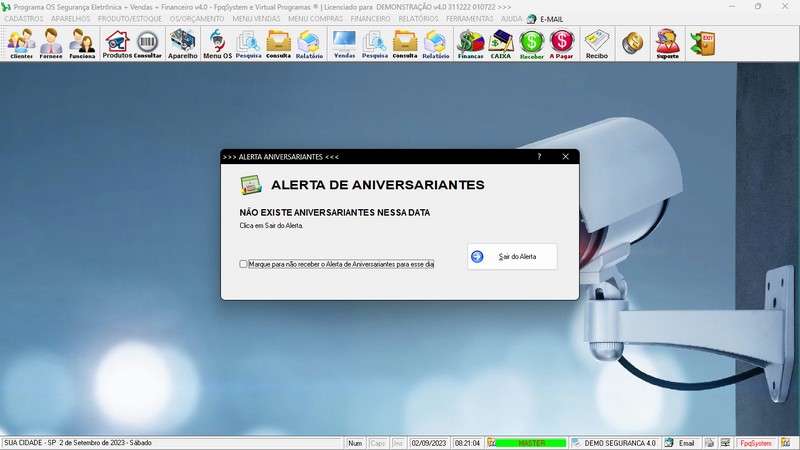The image size is (800, 450).
Task: Click Consulta icon in the Vendas group
Action: click(405, 44)
